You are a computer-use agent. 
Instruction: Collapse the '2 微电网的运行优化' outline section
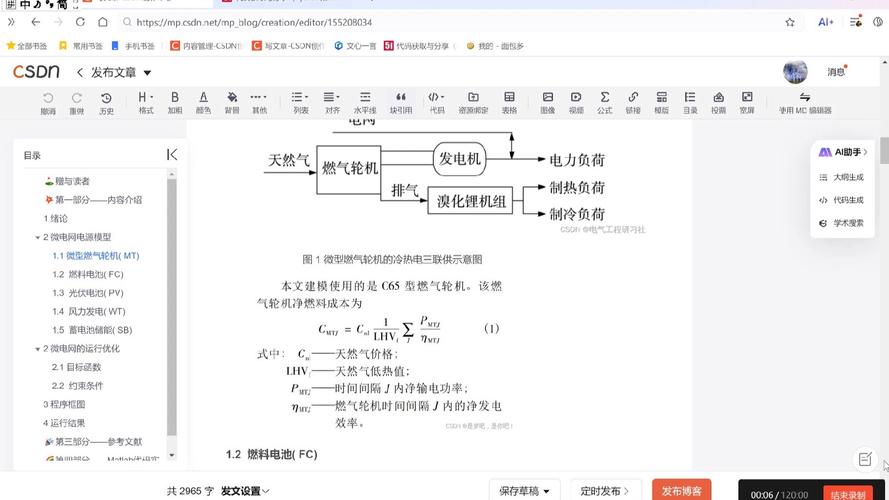(x=38, y=349)
